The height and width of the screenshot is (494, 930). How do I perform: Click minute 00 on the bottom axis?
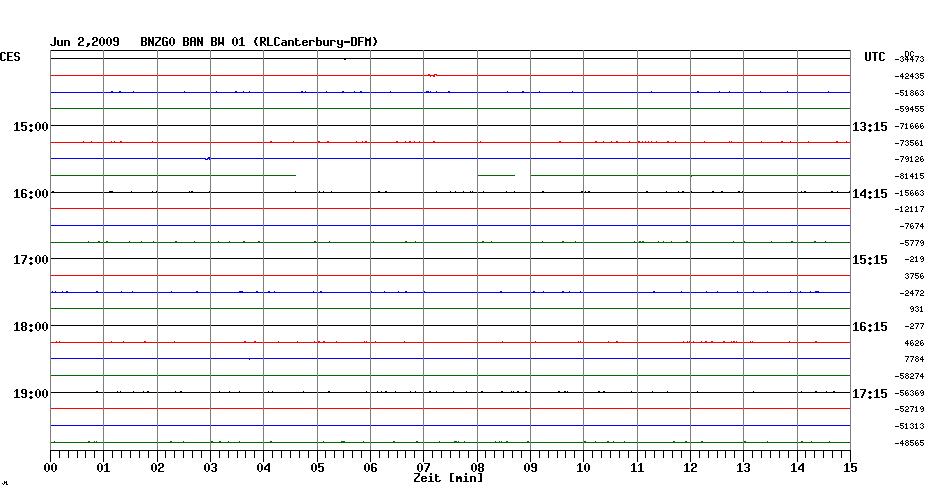51,467
